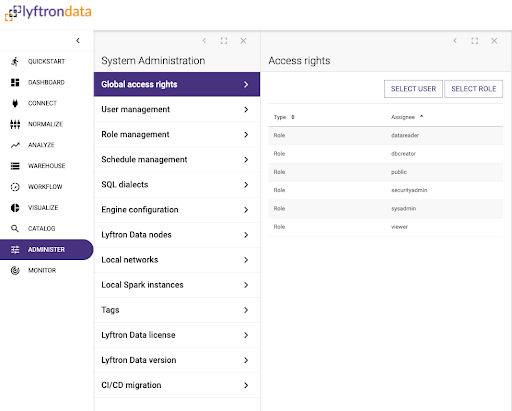
Task: Click the Analyze trend-line icon
Action: [x=15, y=145]
